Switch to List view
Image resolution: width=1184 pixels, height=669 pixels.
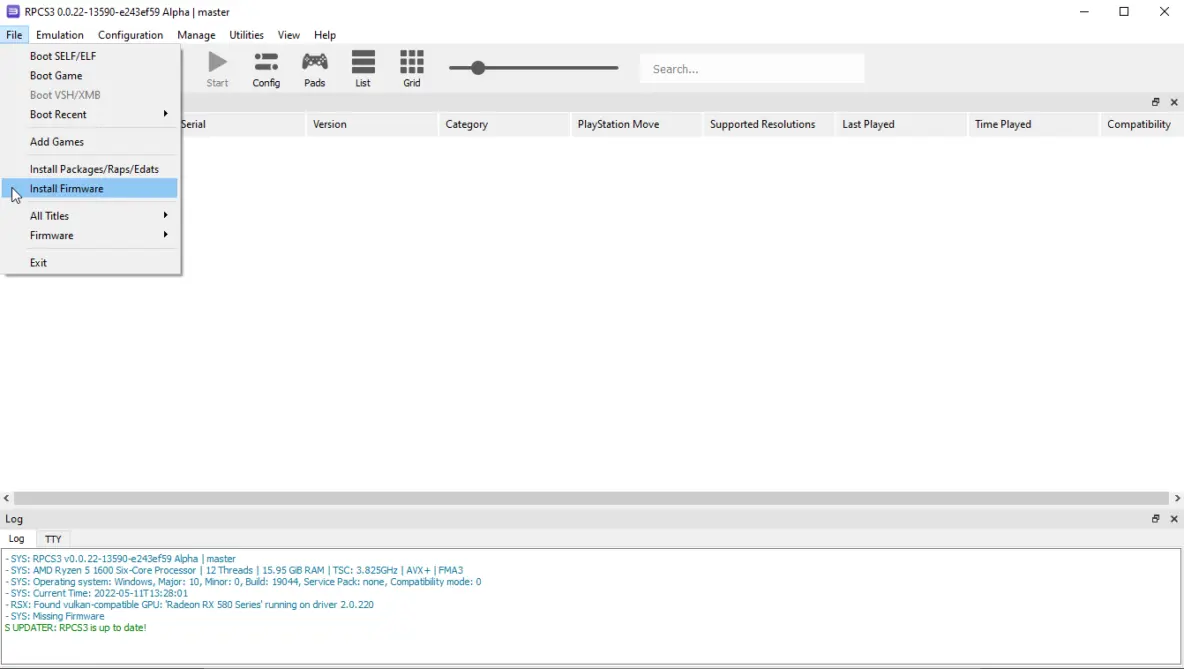point(363,68)
